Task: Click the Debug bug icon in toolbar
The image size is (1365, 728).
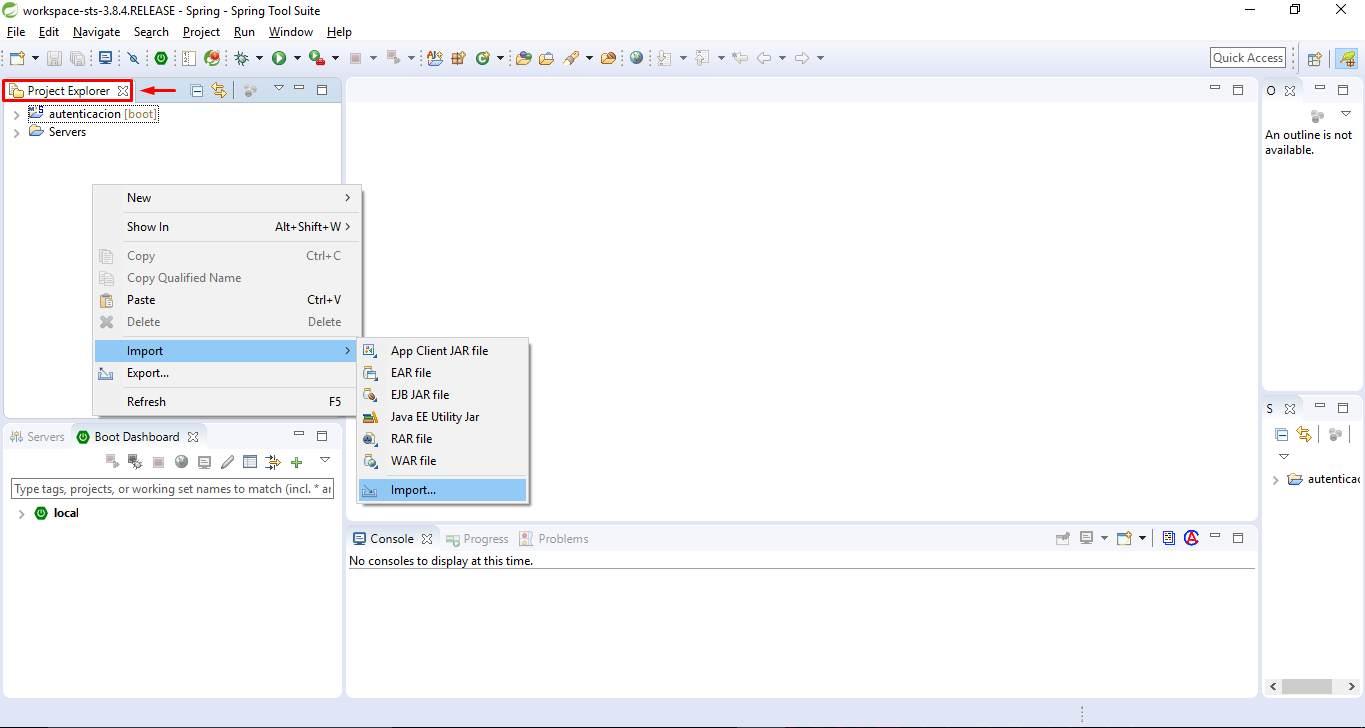Action: pos(242,58)
